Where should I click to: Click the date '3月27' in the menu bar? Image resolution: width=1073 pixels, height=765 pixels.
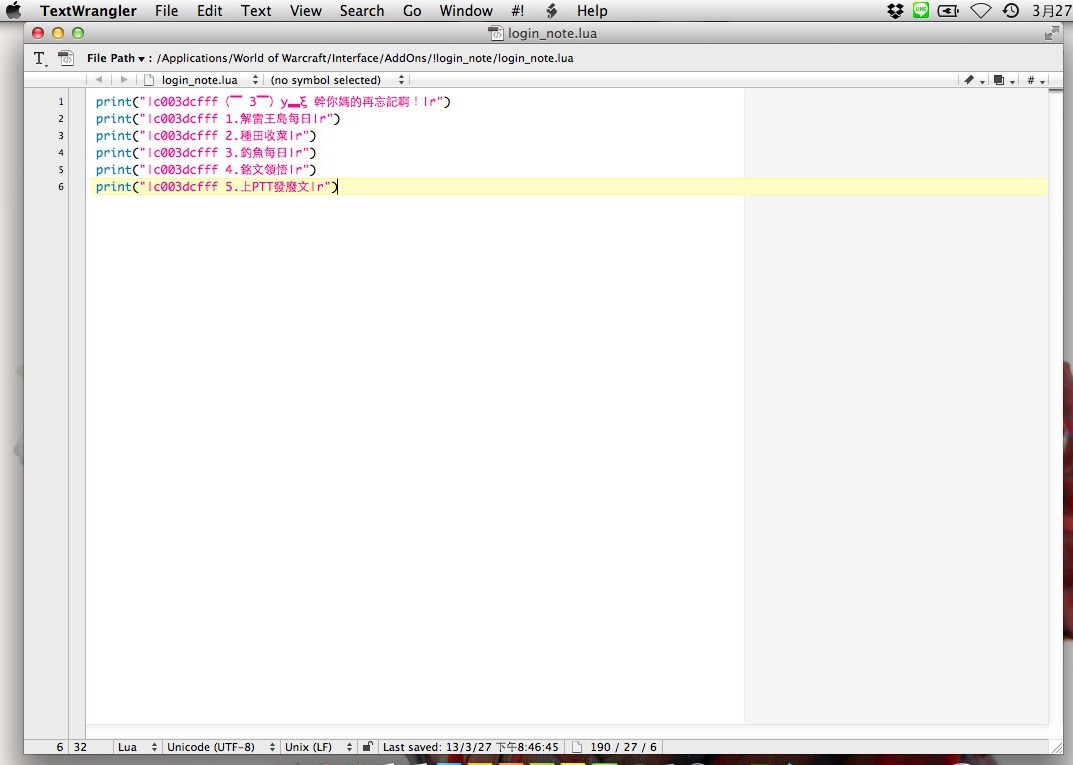click(x=1052, y=10)
